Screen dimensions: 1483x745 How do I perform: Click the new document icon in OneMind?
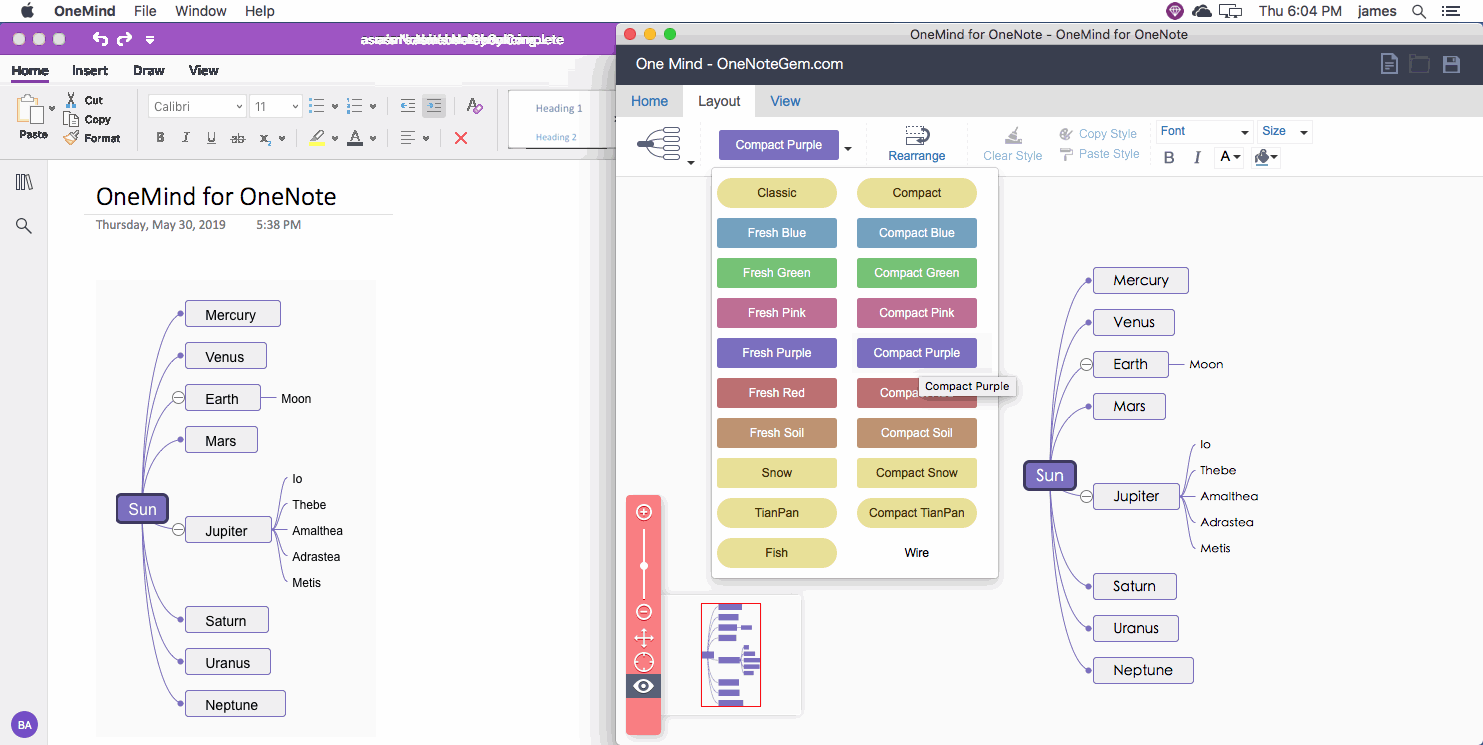coord(1389,64)
